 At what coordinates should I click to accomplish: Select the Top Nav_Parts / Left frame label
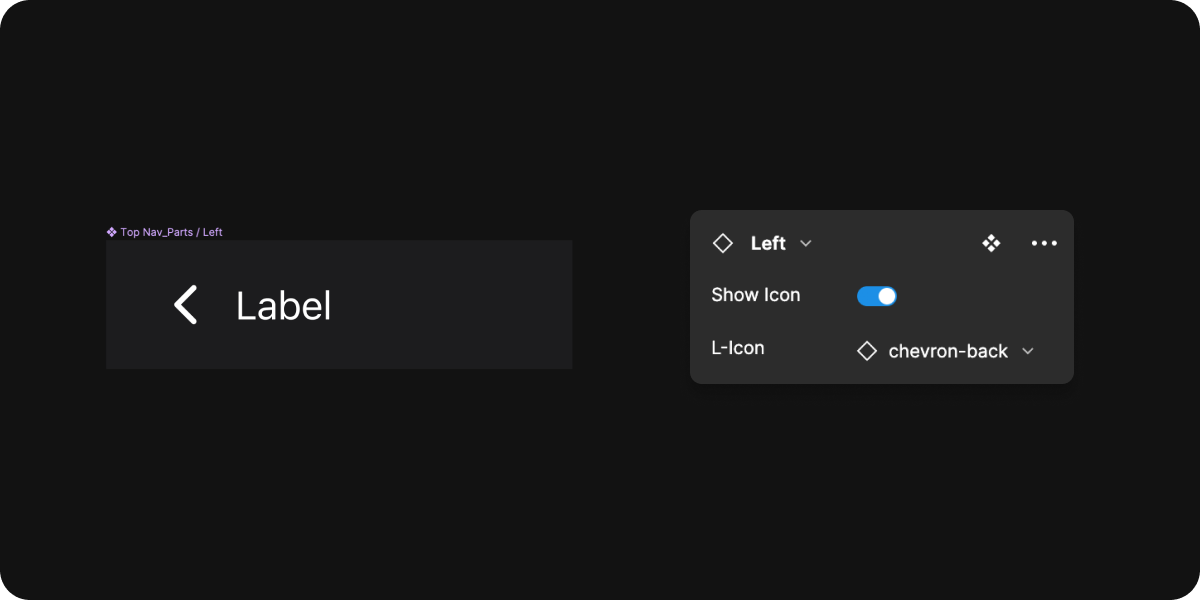171,232
